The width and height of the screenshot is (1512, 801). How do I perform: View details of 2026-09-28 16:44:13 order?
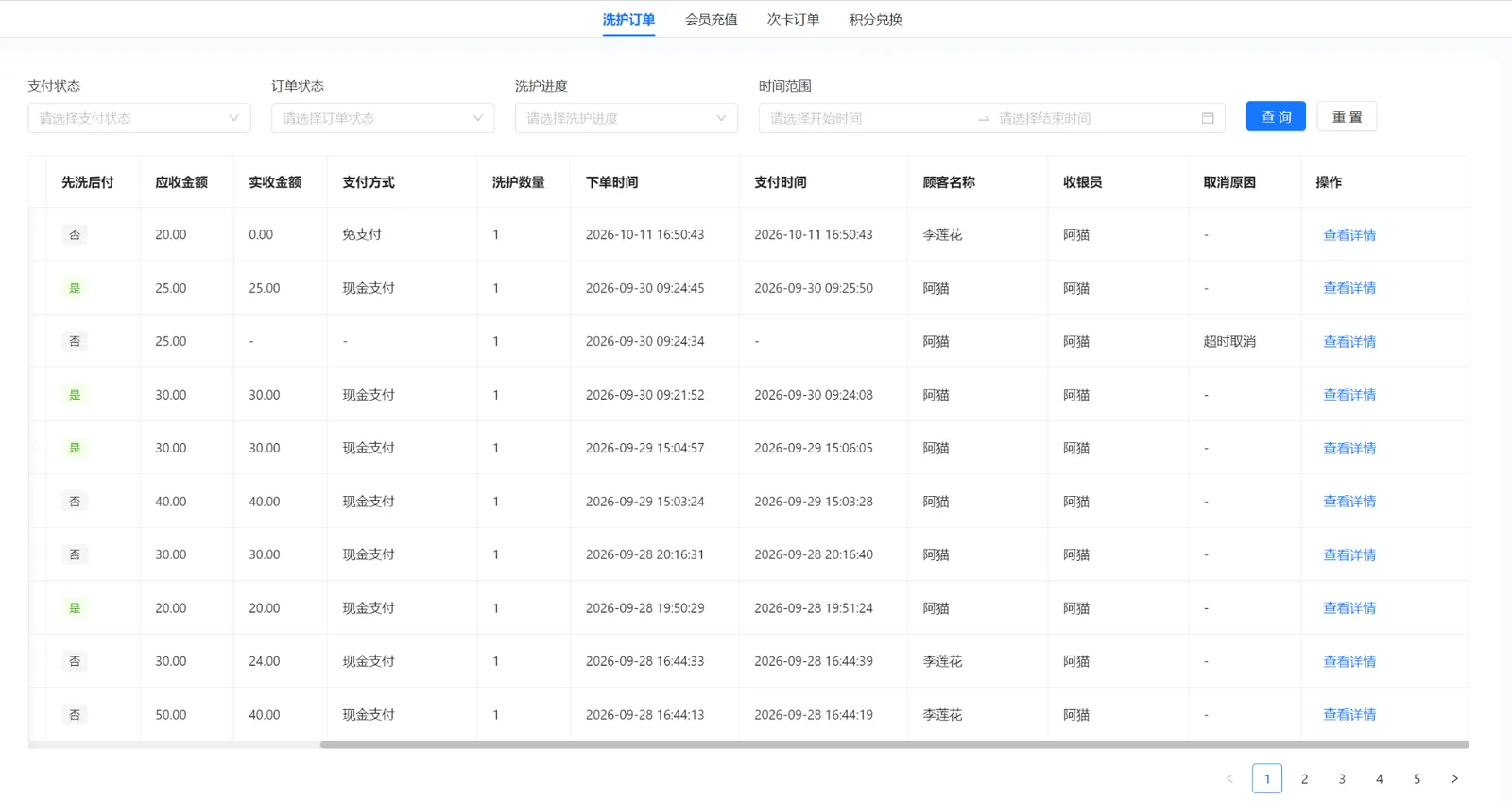coord(1349,715)
